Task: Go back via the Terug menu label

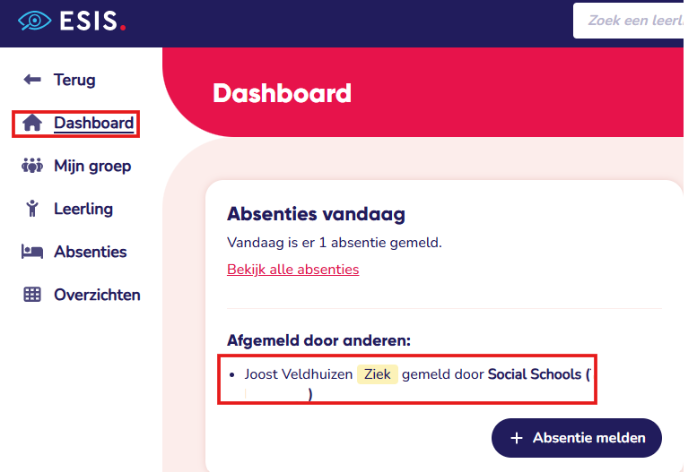Action: pos(75,80)
